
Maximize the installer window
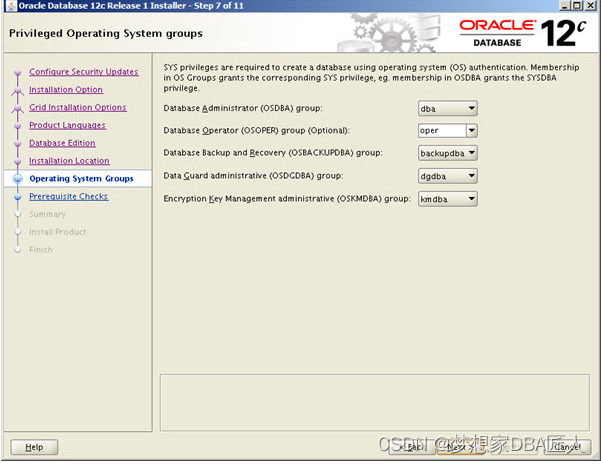[x=577, y=6]
